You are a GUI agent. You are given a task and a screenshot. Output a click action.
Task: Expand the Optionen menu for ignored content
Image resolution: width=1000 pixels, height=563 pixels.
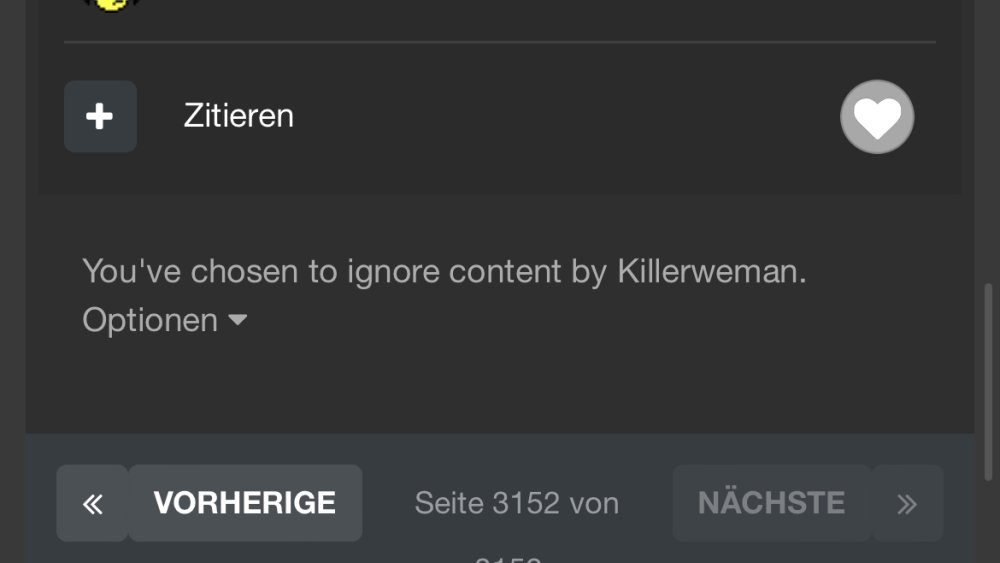[165, 319]
